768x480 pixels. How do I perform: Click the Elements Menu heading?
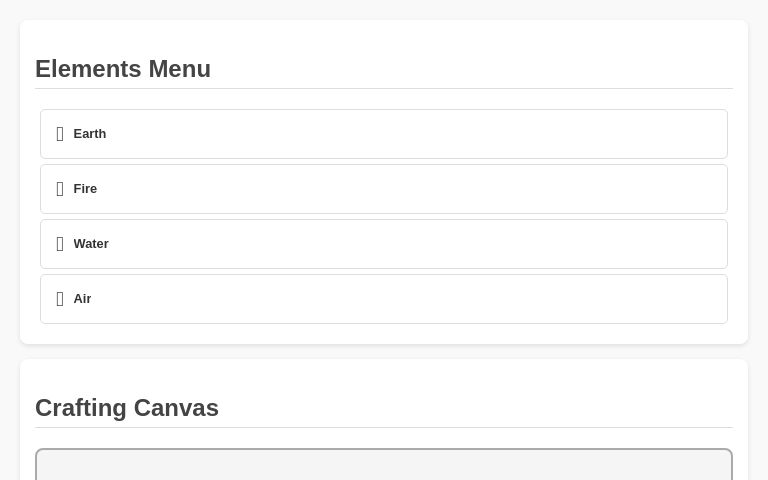pos(123,69)
